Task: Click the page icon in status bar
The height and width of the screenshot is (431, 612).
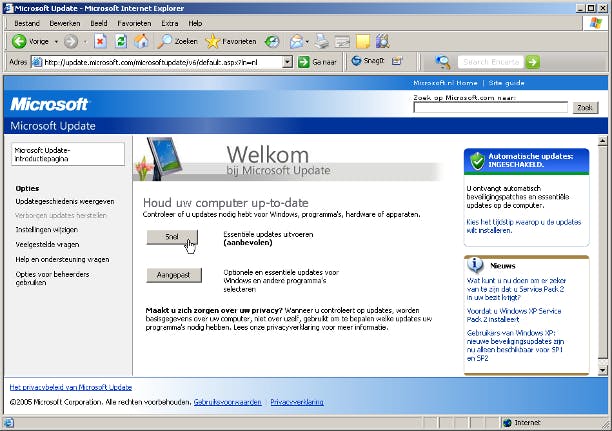Action: [x=9, y=423]
